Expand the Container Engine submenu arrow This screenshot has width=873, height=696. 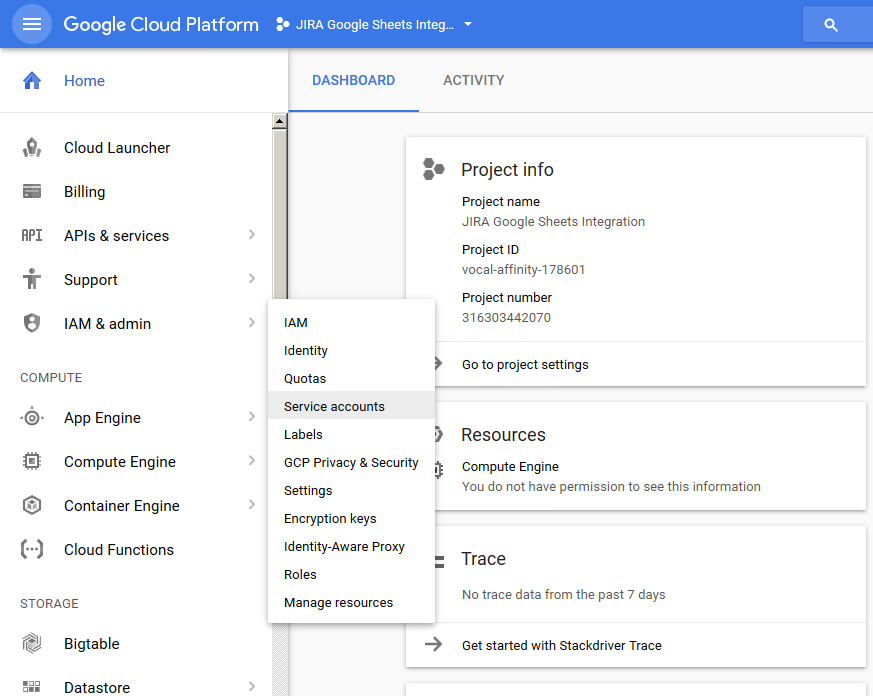251,506
